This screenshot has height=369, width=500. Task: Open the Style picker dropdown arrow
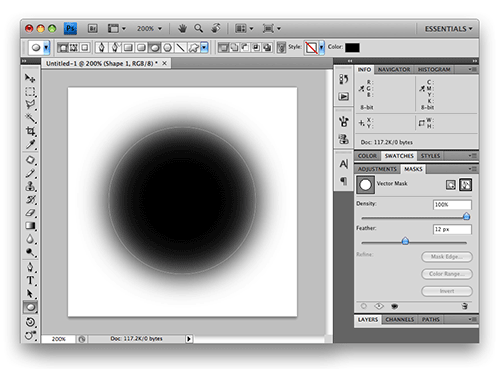coord(321,48)
